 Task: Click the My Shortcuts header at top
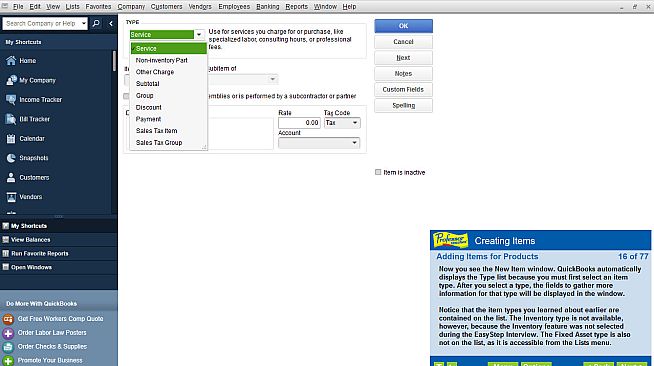click(23, 42)
